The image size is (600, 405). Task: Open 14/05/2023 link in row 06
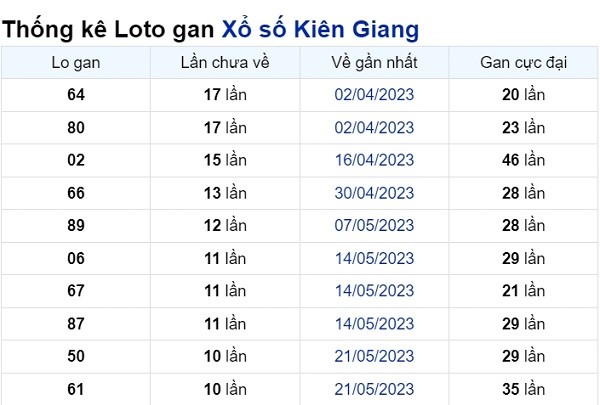coord(374,258)
